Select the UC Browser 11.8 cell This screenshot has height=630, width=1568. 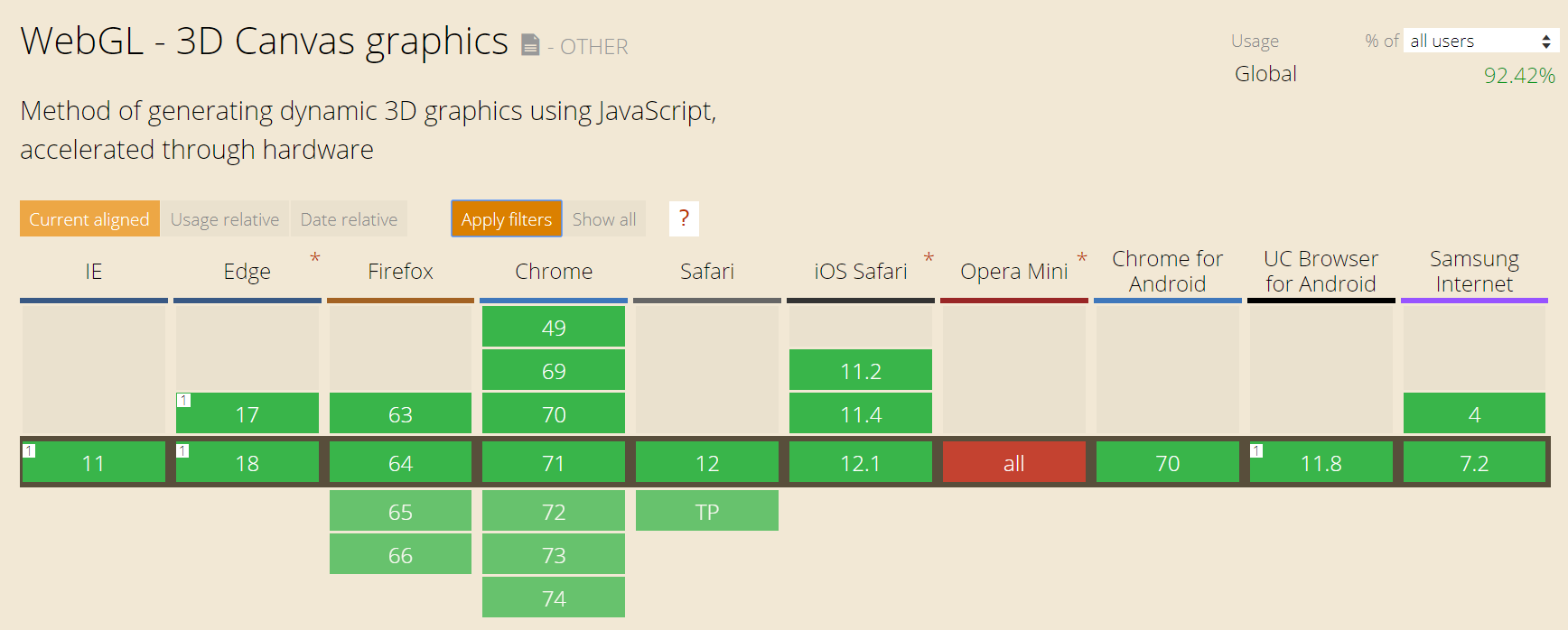[1321, 462]
